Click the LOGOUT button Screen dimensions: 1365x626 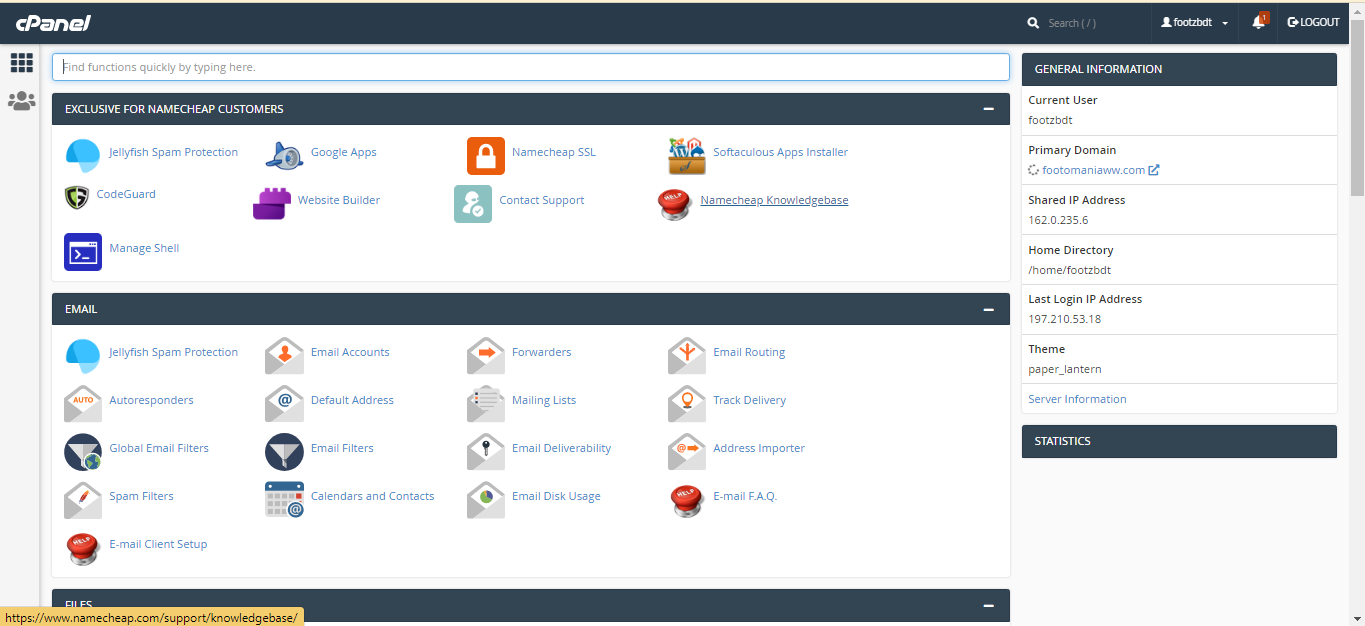(x=1313, y=22)
